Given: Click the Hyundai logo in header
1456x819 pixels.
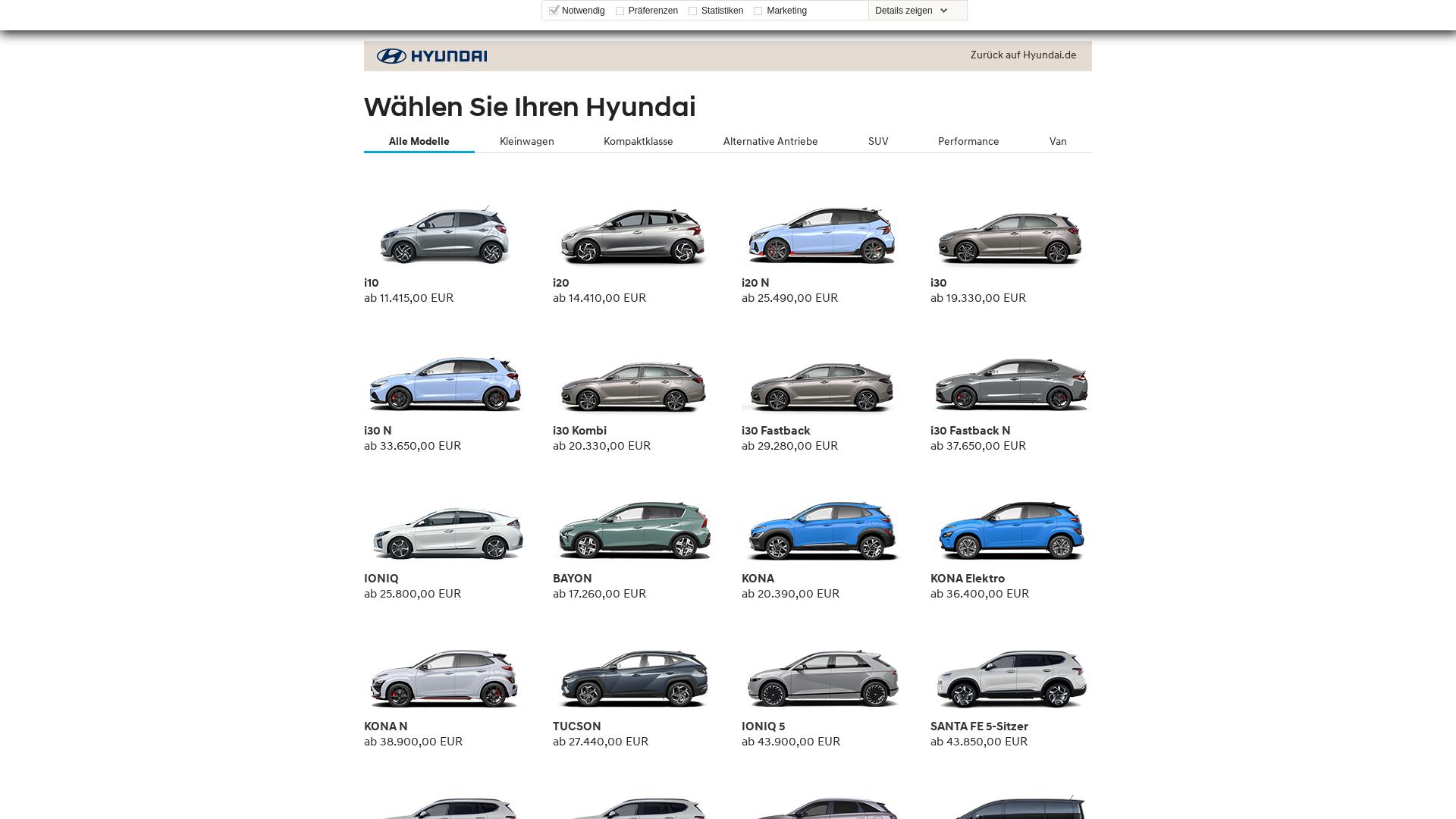Looking at the screenshot, I should [431, 56].
